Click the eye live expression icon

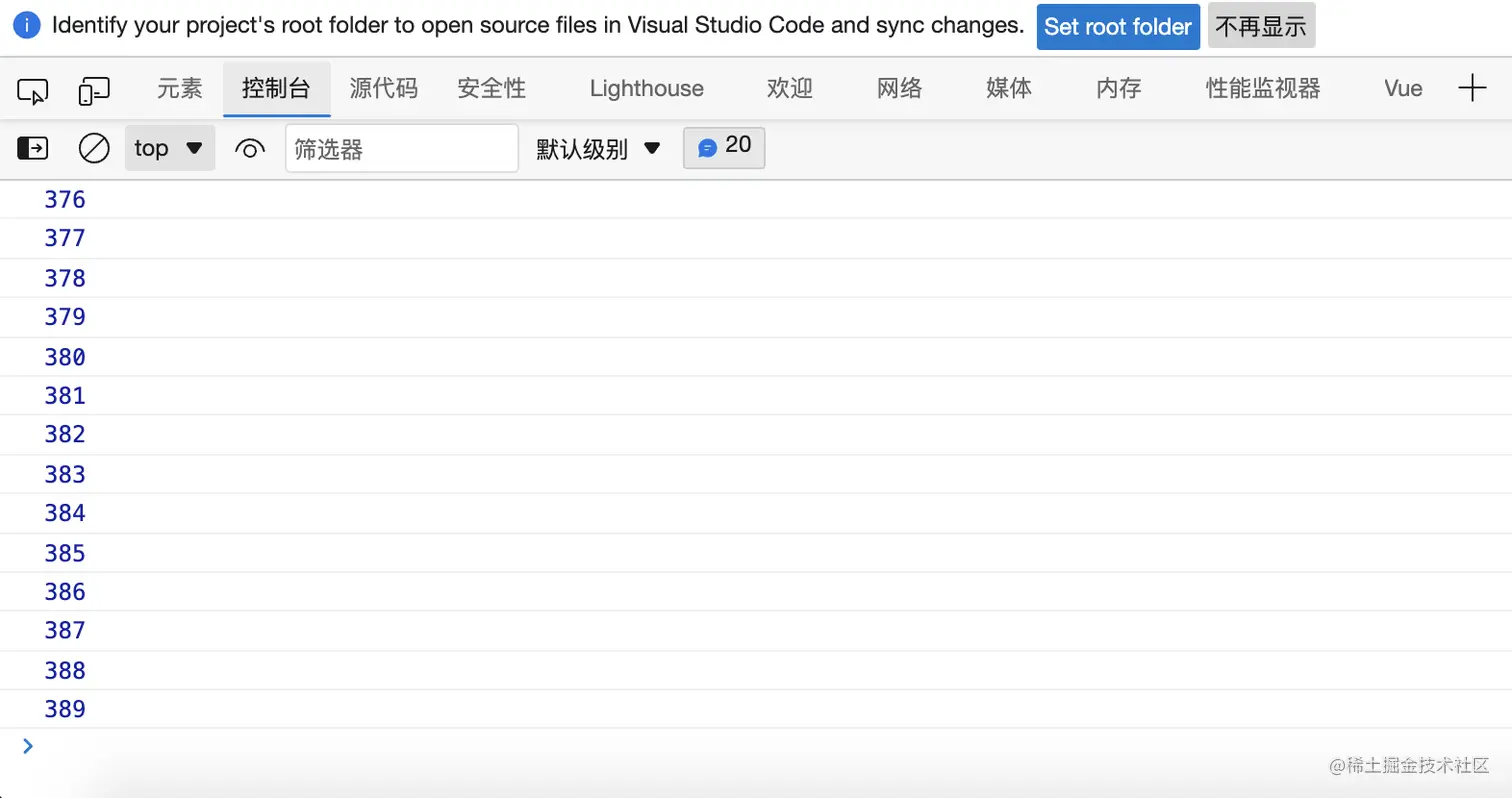[249, 149]
